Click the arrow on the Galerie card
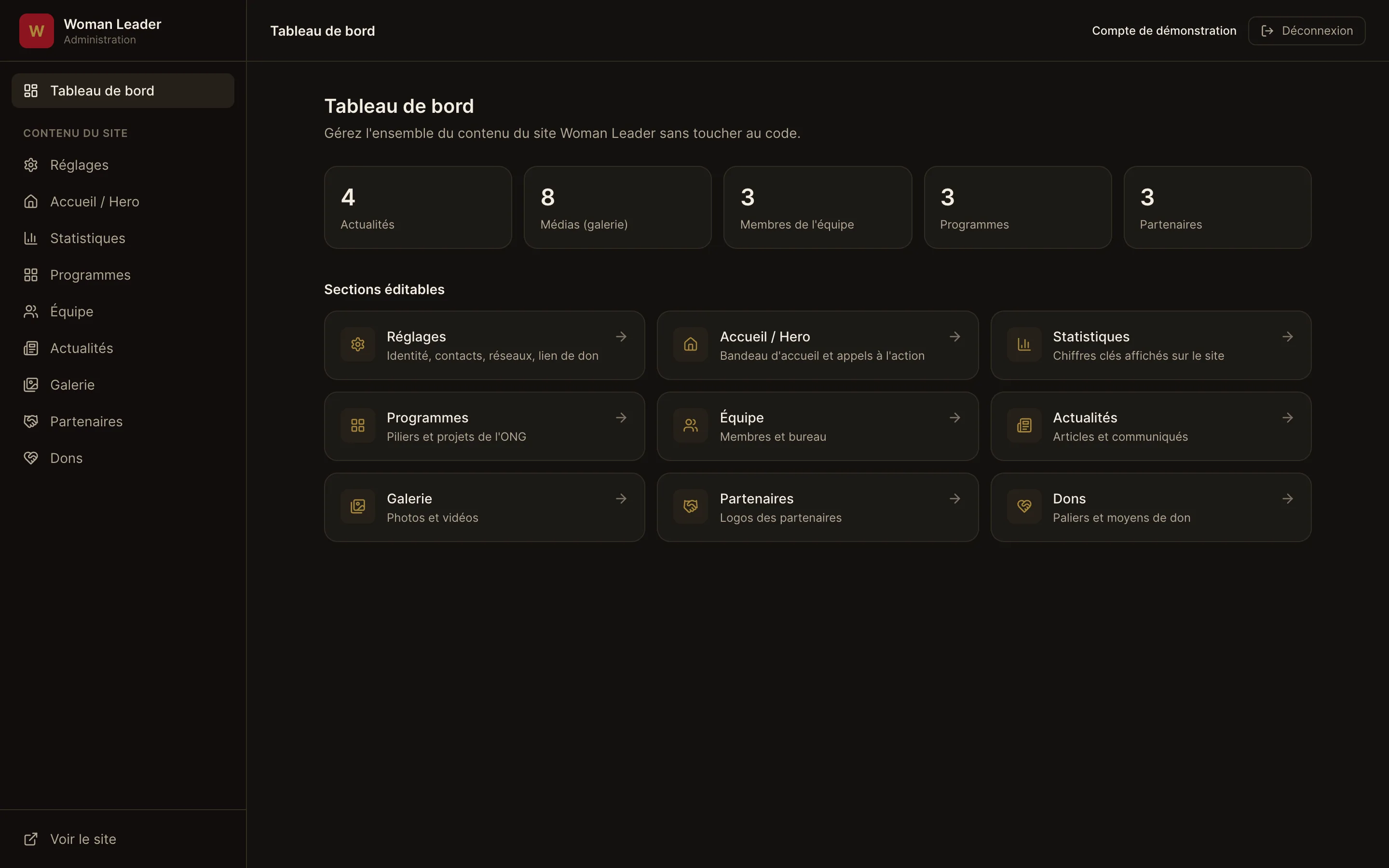 coord(621,498)
